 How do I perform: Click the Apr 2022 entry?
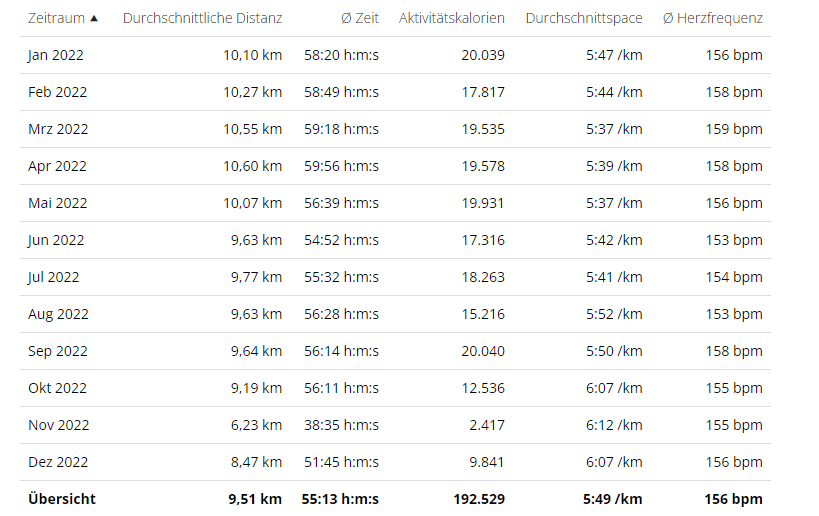pos(57,166)
